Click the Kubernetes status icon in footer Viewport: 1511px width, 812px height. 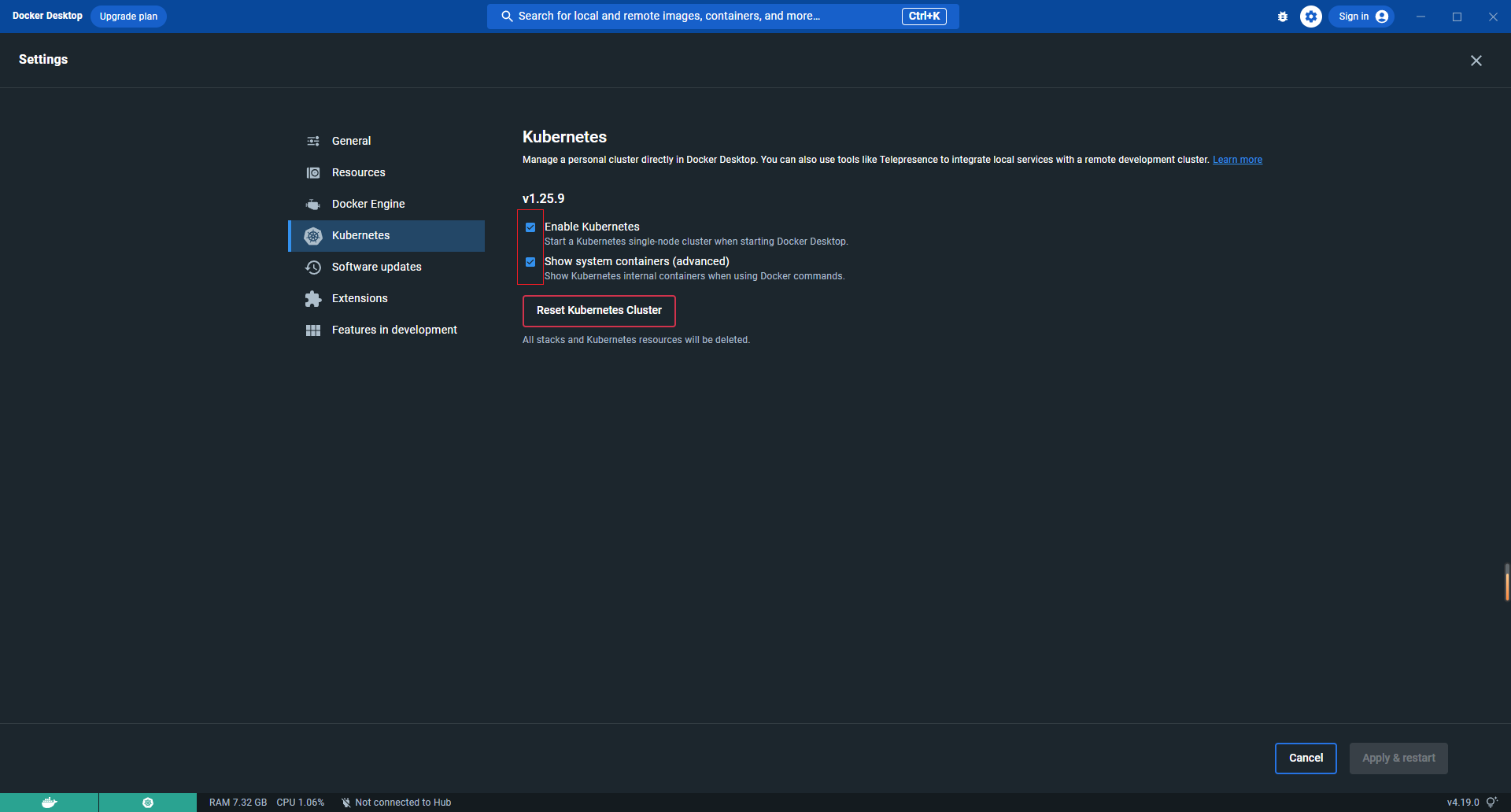point(148,803)
